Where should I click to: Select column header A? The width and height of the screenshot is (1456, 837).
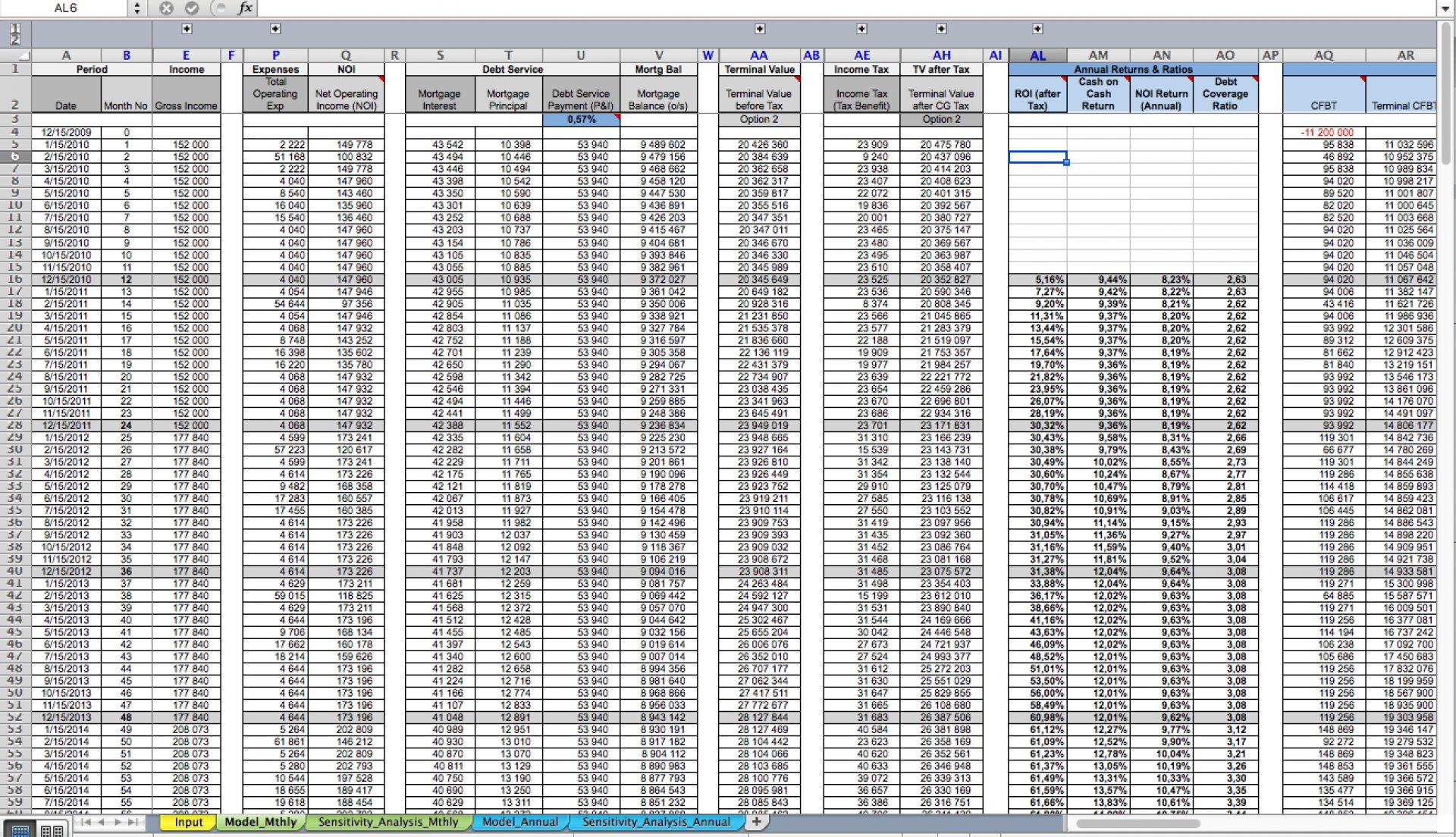click(66, 55)
